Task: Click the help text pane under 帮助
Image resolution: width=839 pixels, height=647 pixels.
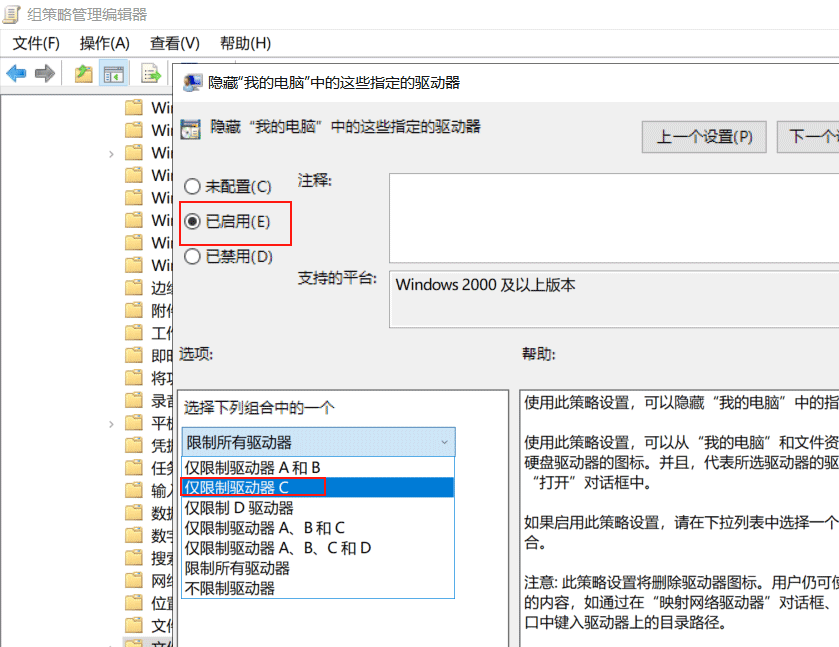Action: [679, 518]
